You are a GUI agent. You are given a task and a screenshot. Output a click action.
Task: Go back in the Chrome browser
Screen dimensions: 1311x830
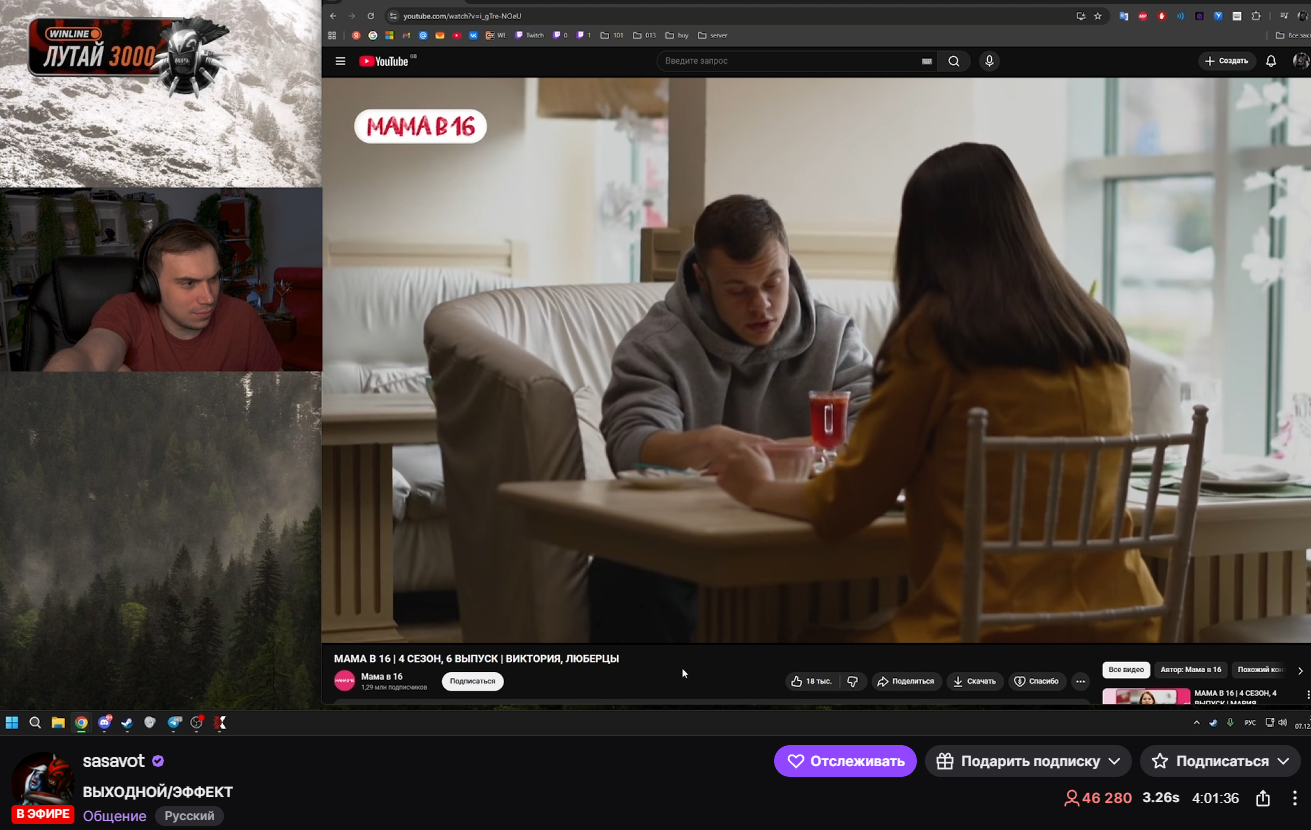333,16
